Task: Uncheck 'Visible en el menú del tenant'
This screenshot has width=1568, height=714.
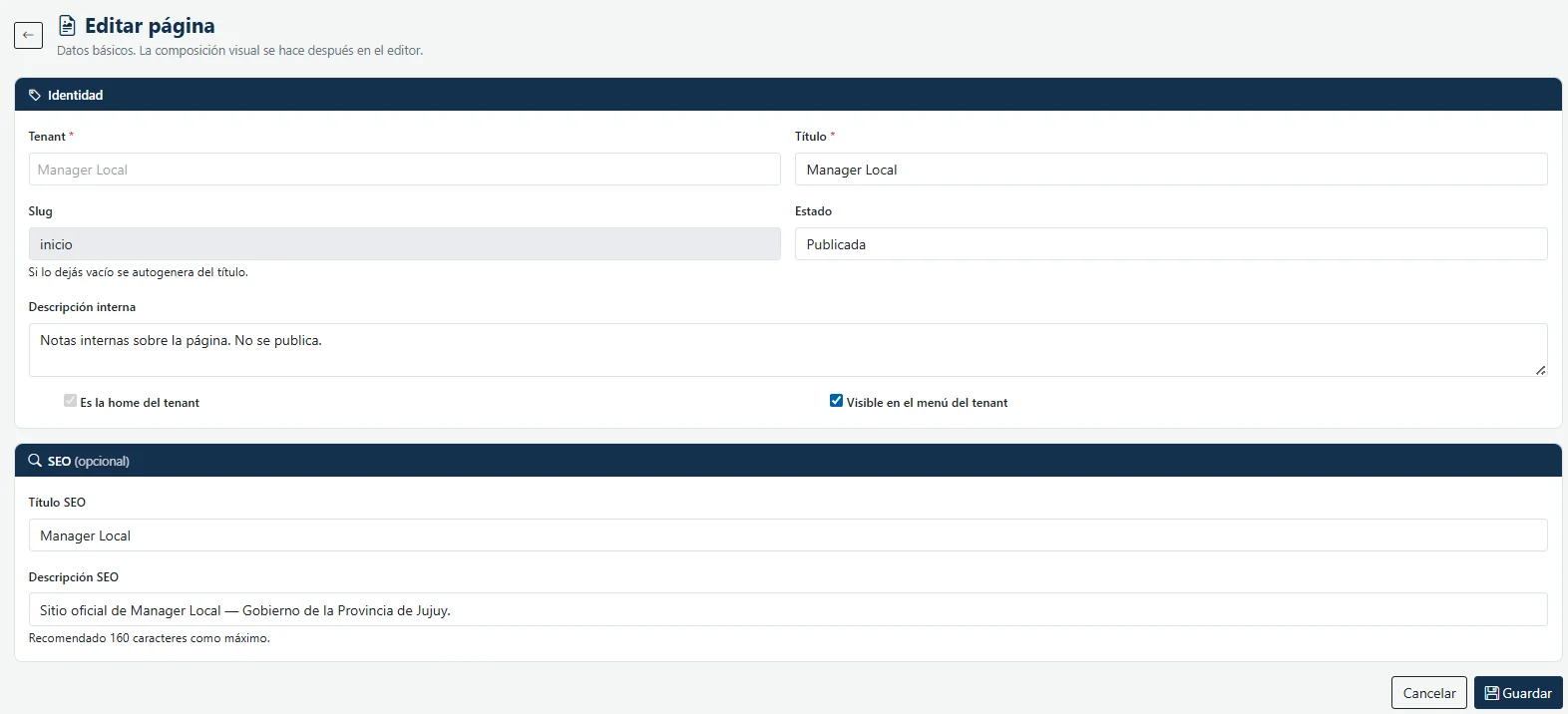Action: coord(836,401)
